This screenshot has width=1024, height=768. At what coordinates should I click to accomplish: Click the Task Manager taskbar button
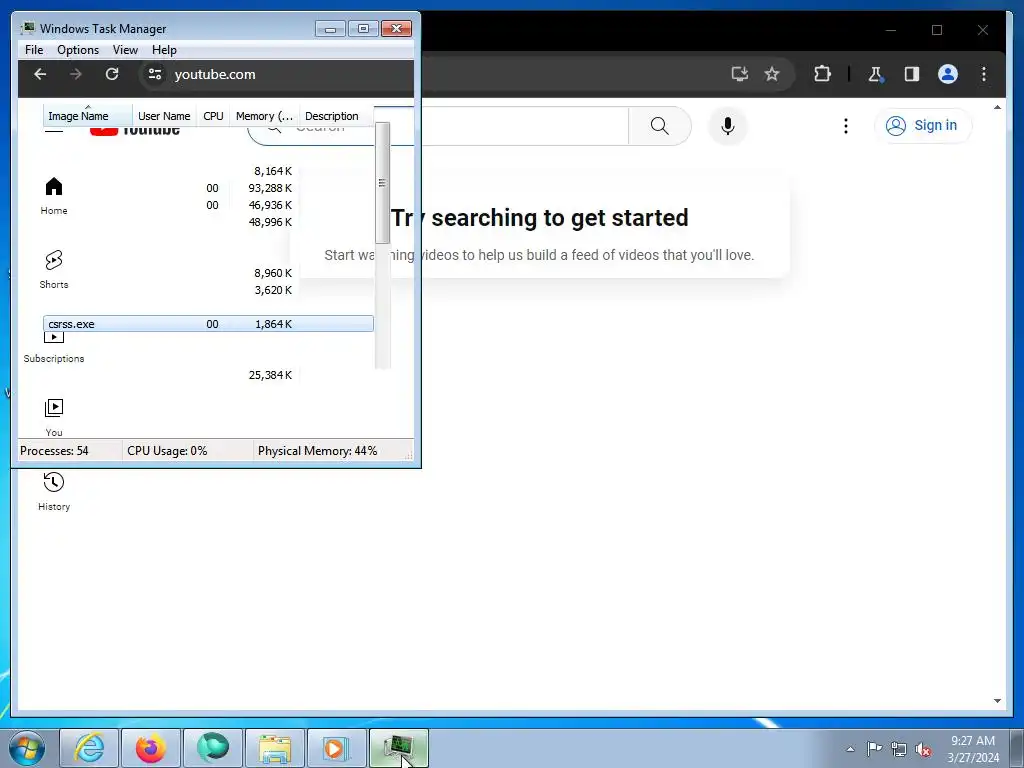(399, 748)
